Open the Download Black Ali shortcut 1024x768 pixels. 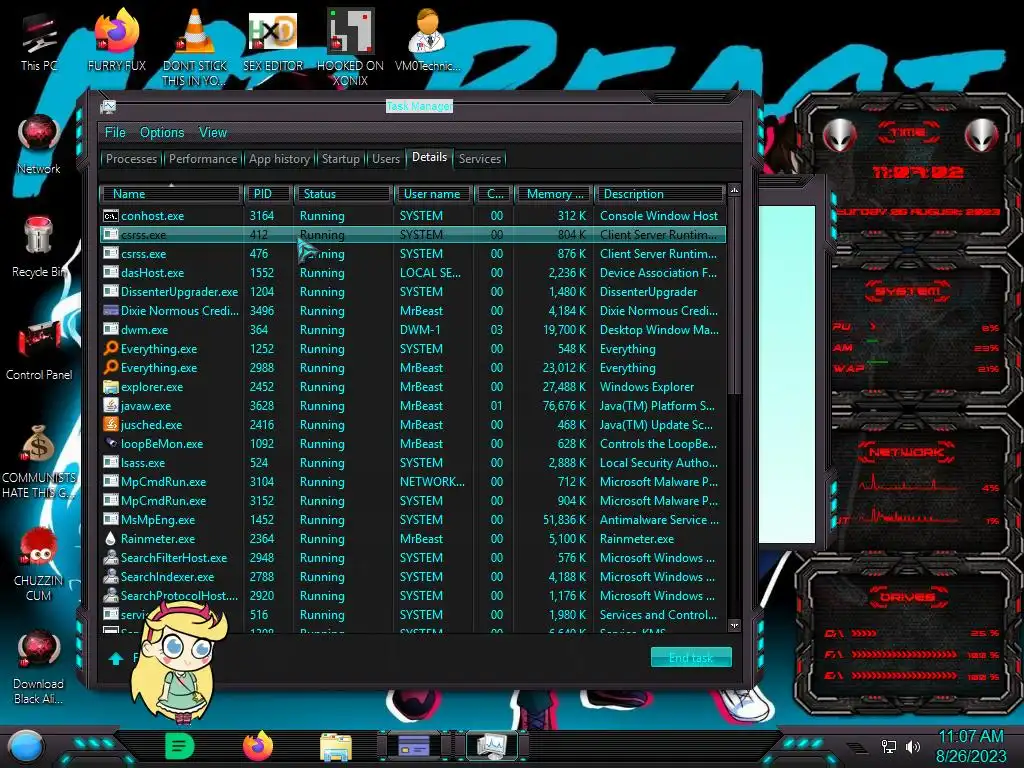tap(39, 667)
